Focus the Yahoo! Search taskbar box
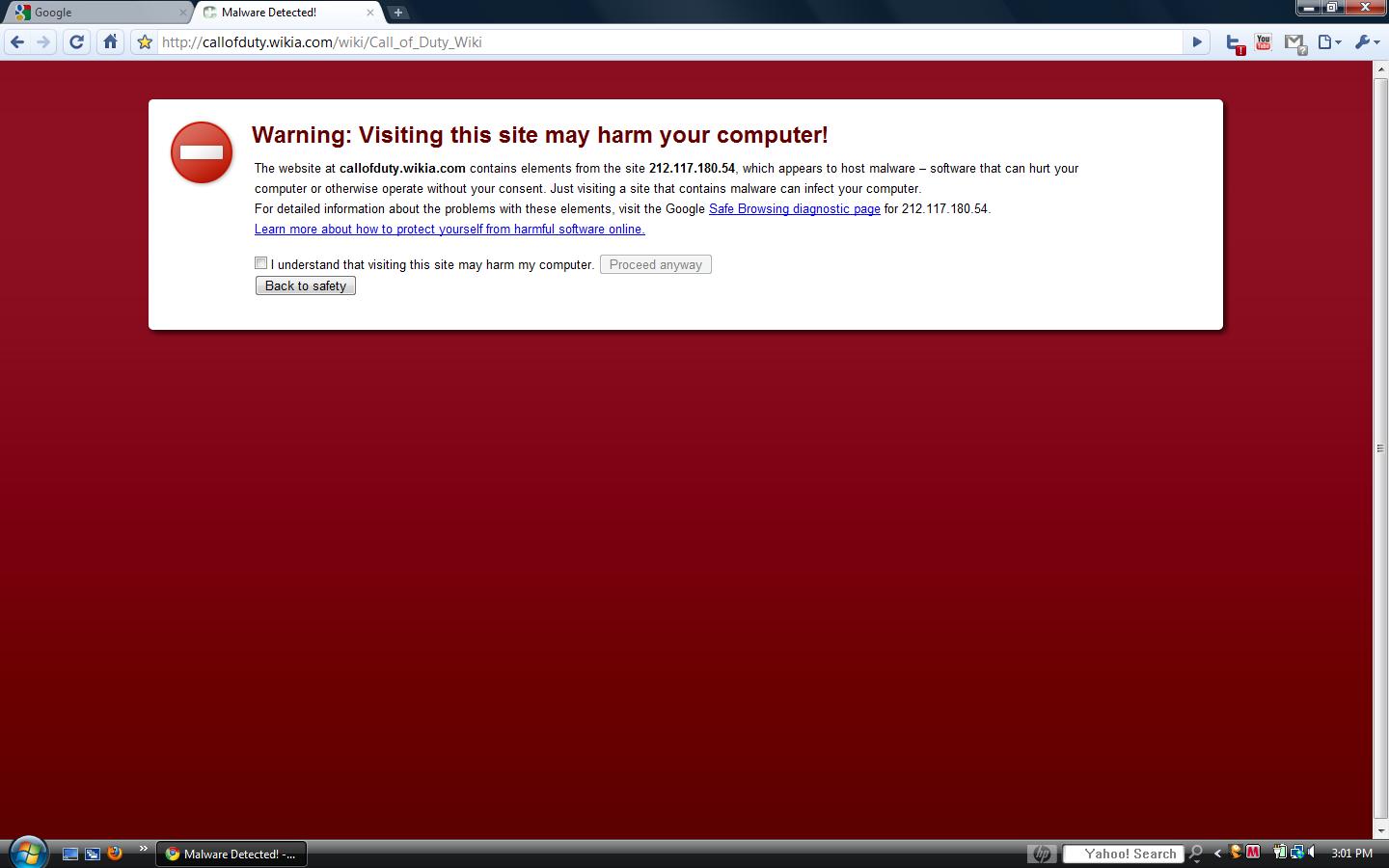 [1123, 854]
